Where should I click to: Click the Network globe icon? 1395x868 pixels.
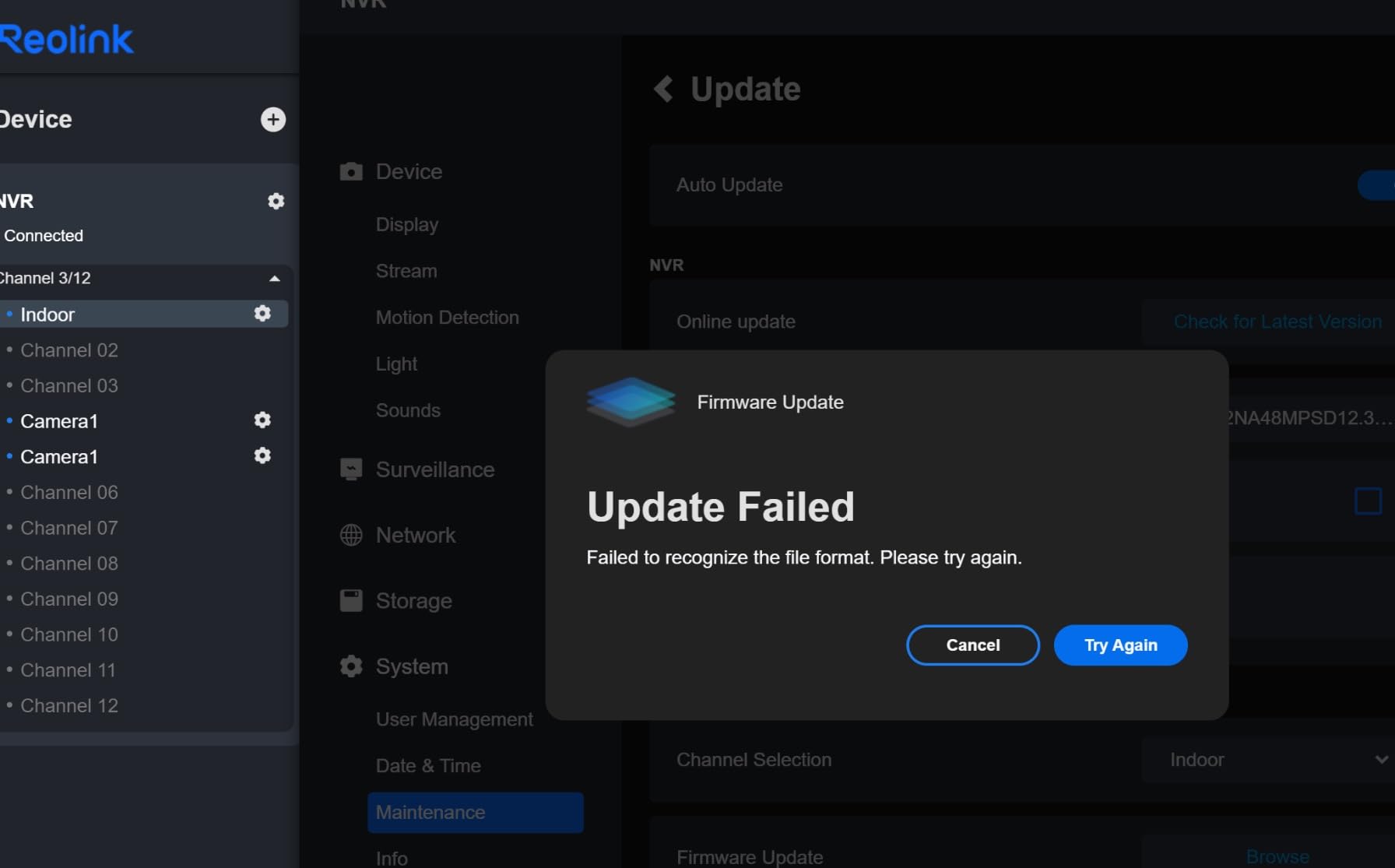point(351,535)
